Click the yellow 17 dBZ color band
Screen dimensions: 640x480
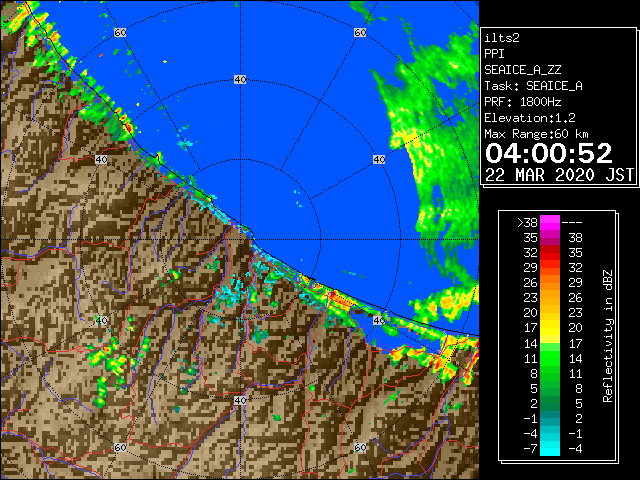tap(550, 328)
